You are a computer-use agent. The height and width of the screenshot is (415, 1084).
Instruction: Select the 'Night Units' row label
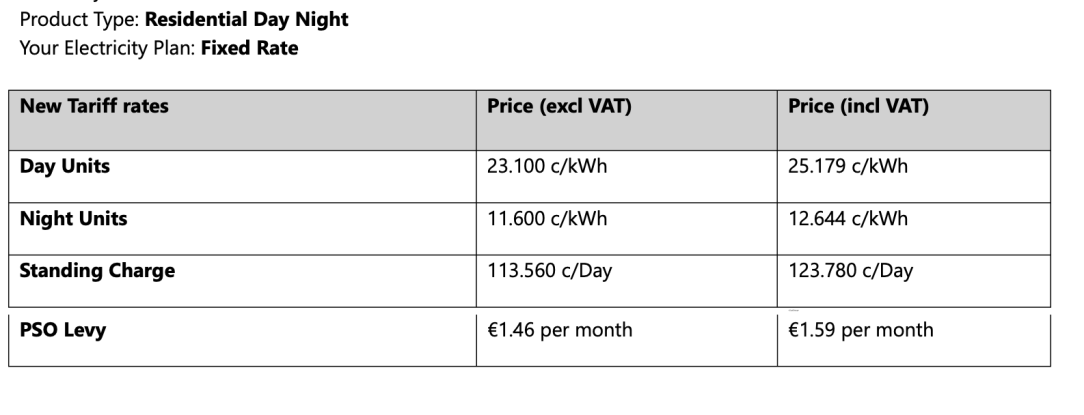(242, 229)
